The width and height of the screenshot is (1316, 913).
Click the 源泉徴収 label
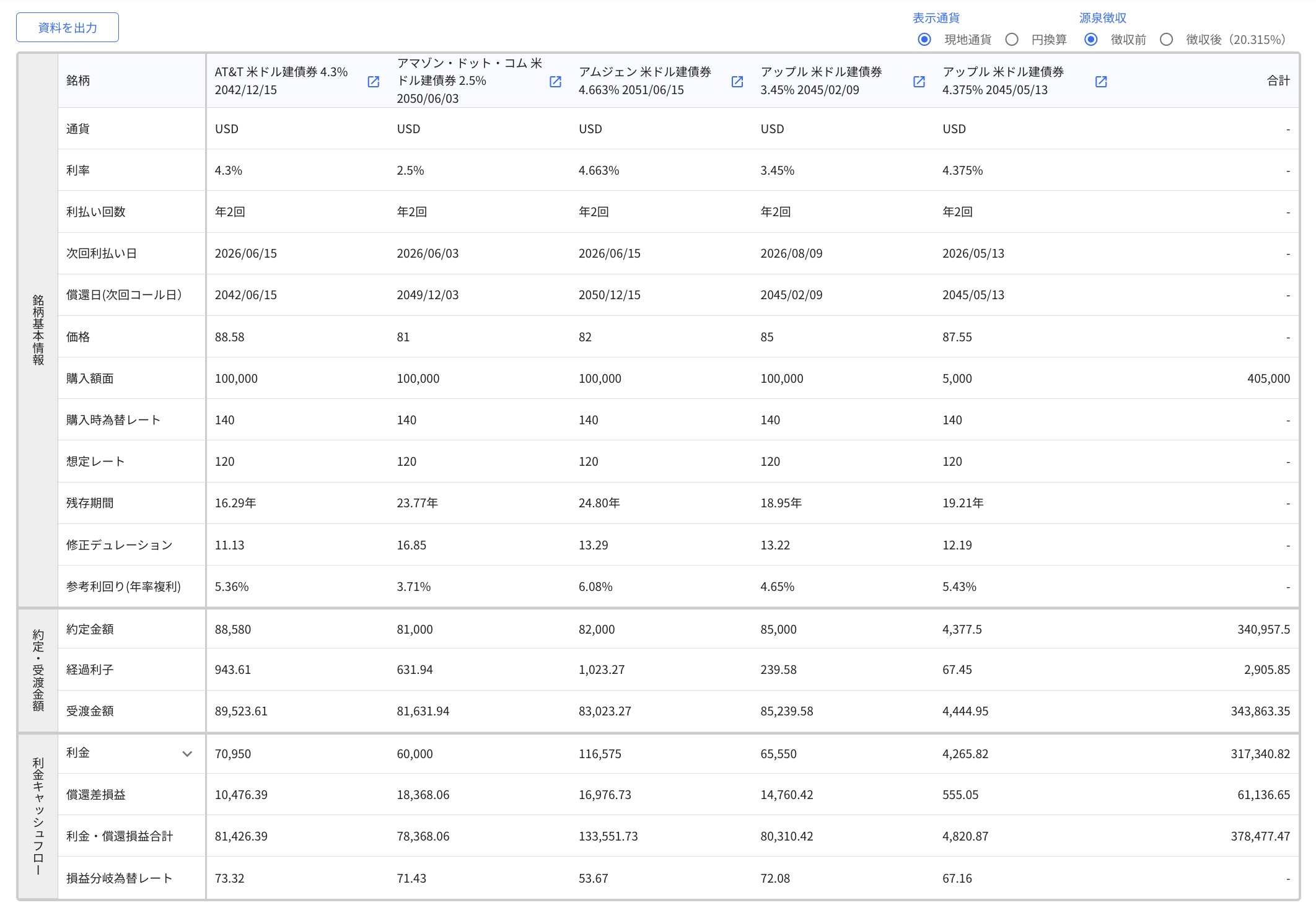pos(1102,18)
